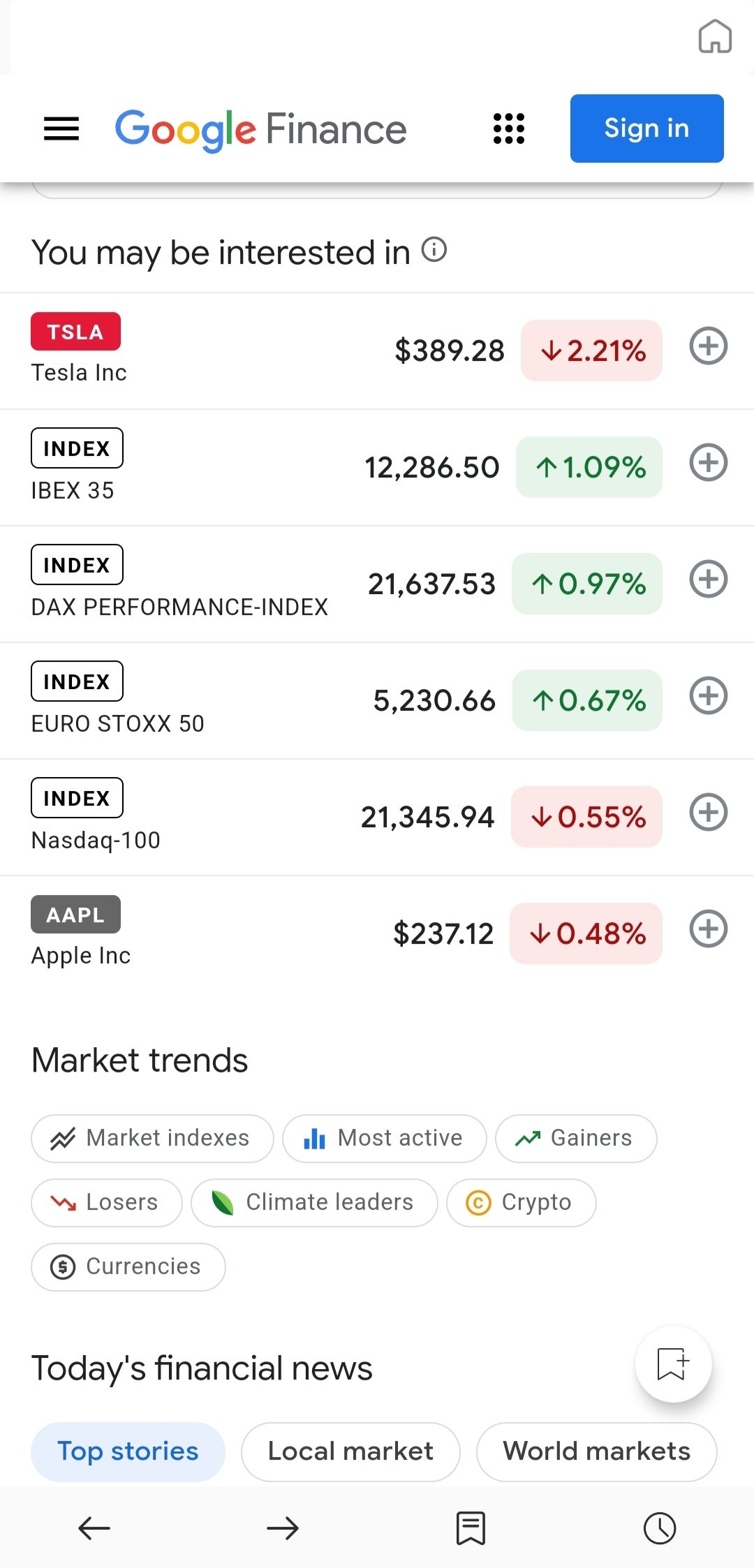Open the Google apps grid
Viewport: 754px width, 1568px height.
click(x=509, y=128)
